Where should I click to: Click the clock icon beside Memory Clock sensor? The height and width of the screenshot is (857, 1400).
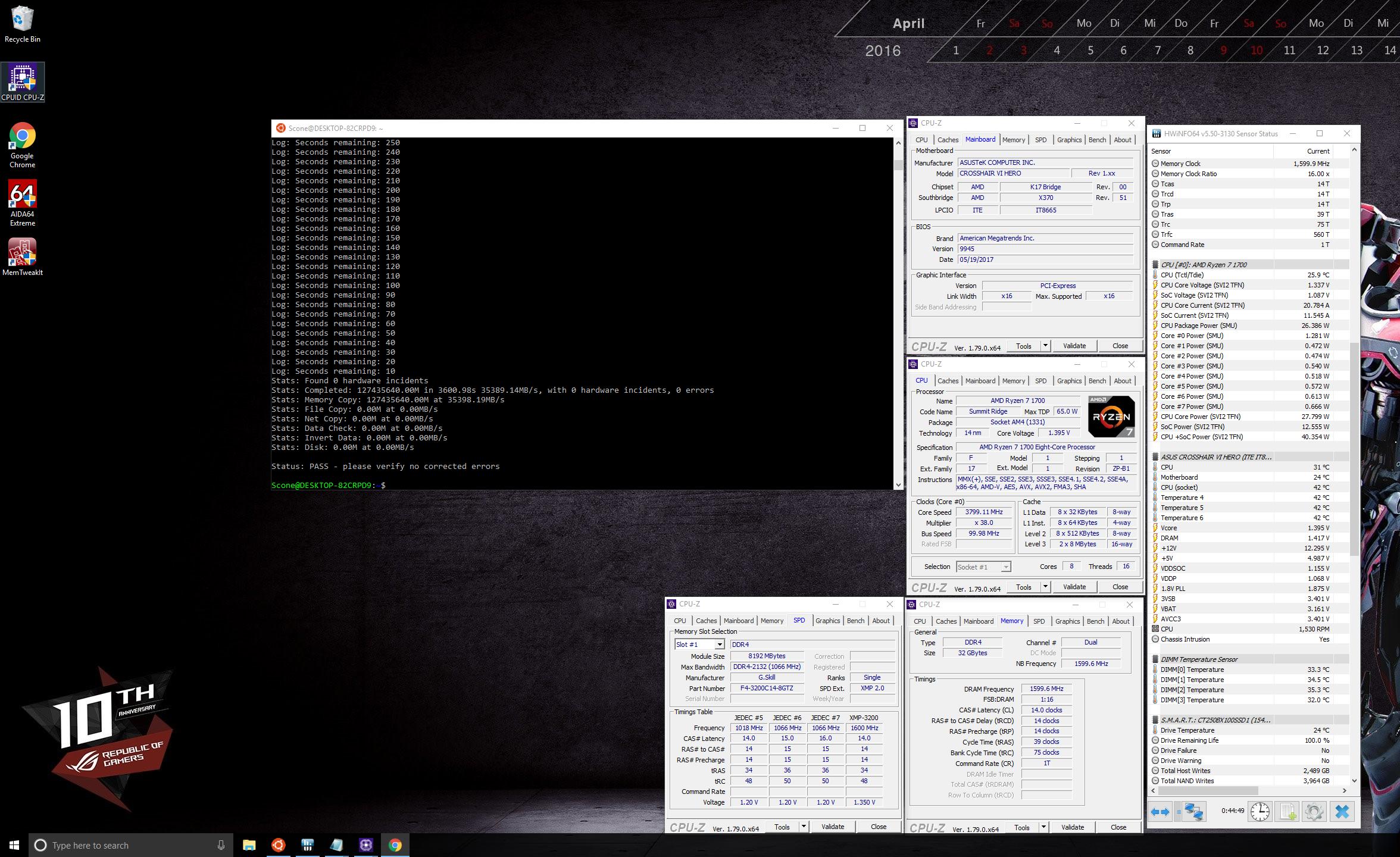click(1155, 164)
